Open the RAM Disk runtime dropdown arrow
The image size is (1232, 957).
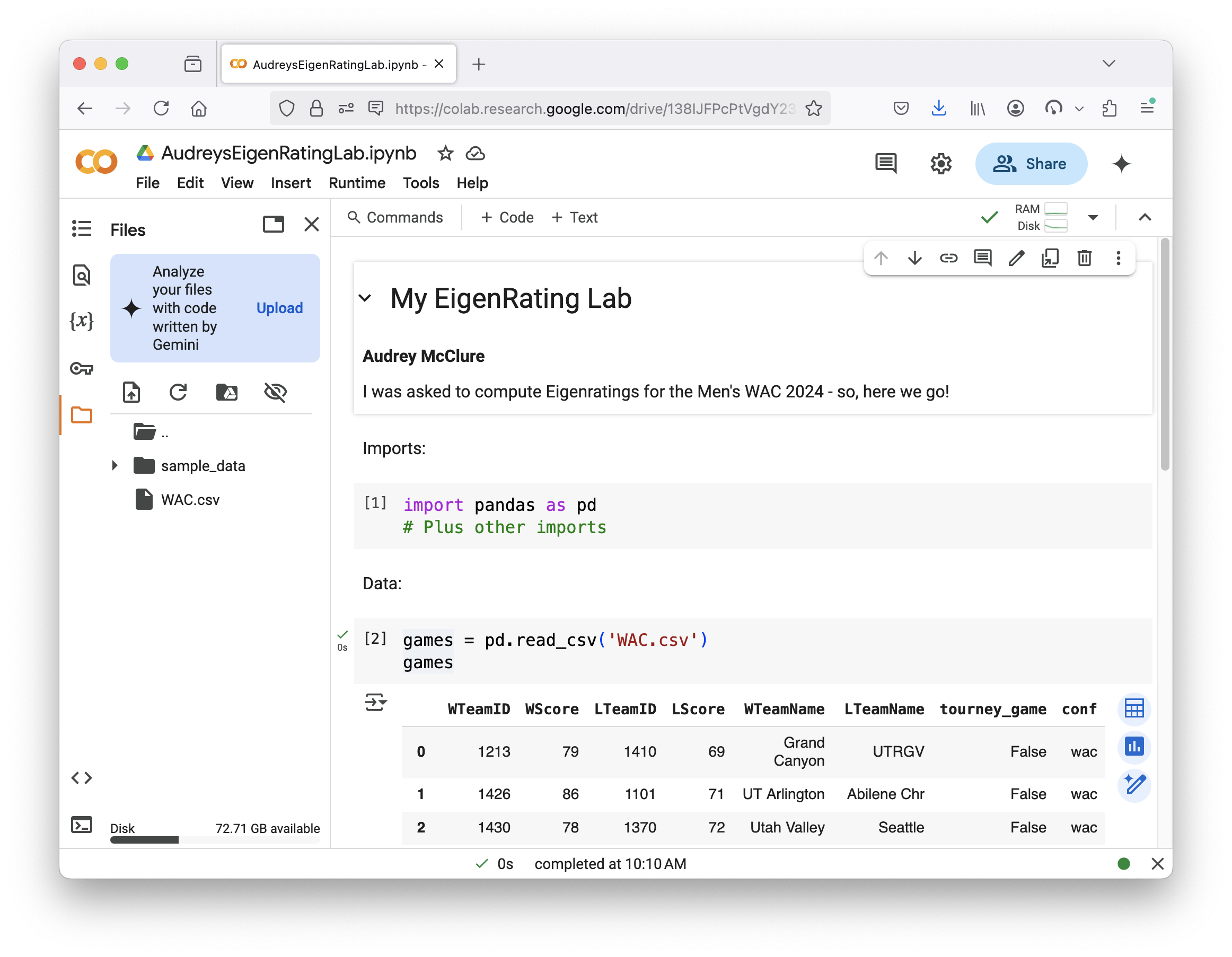pyautogui.click(x=1093, y=218)
